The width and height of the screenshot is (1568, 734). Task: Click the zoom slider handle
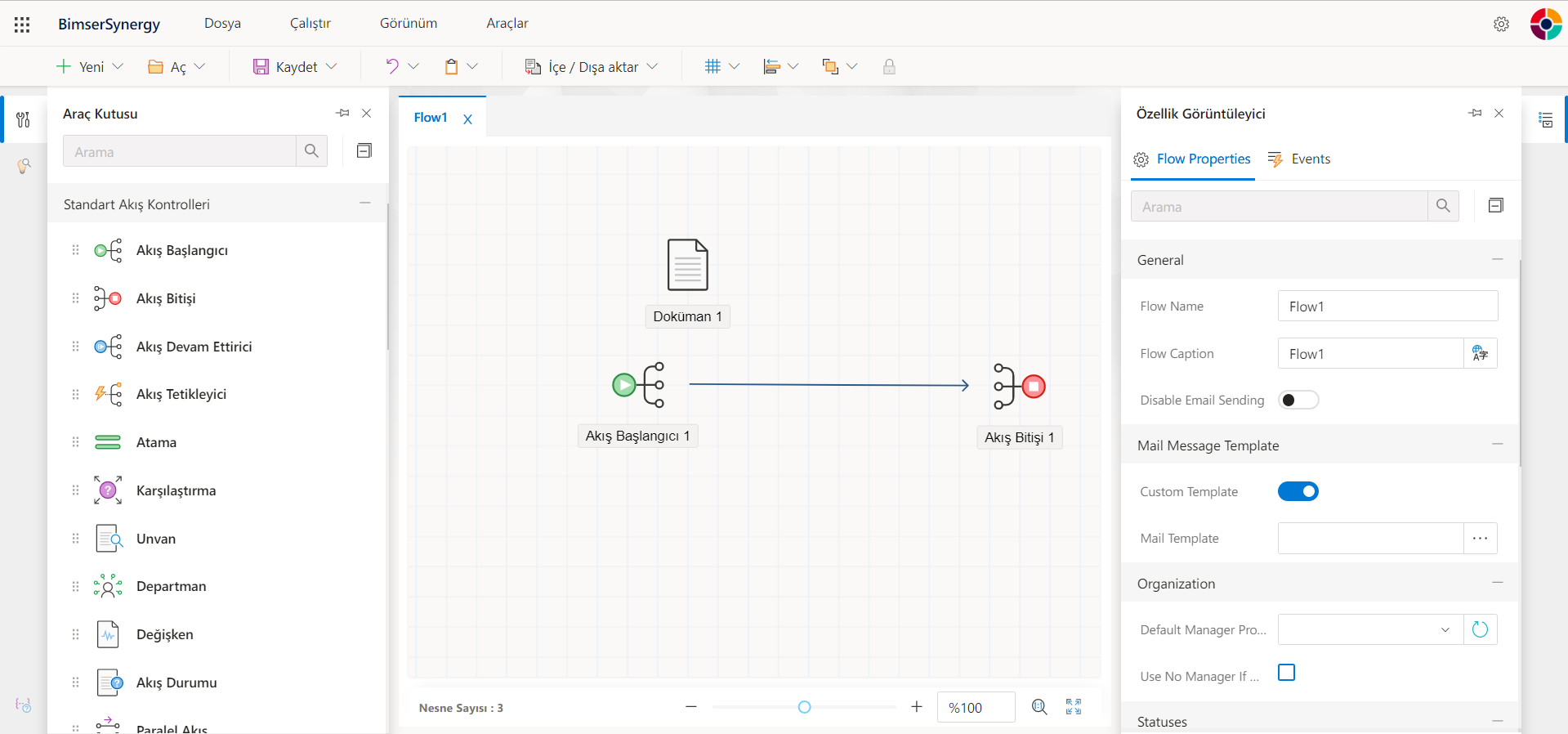(804, 707)
